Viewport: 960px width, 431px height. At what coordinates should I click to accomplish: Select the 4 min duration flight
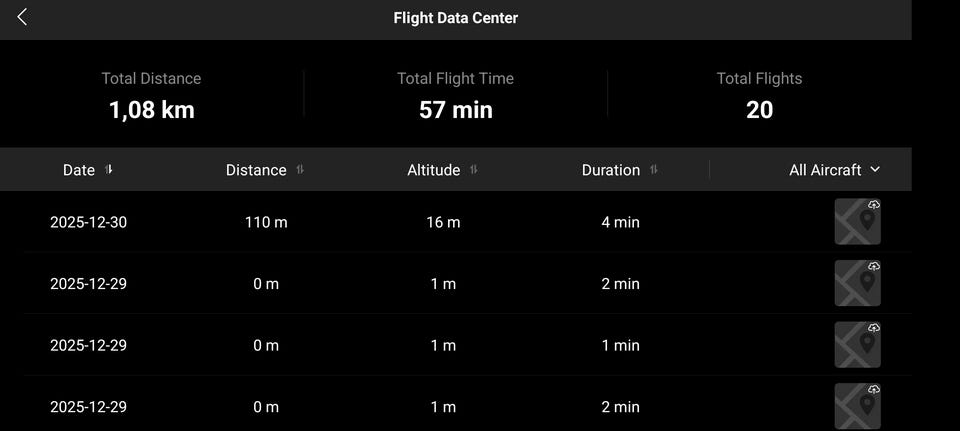click(620, 222)
